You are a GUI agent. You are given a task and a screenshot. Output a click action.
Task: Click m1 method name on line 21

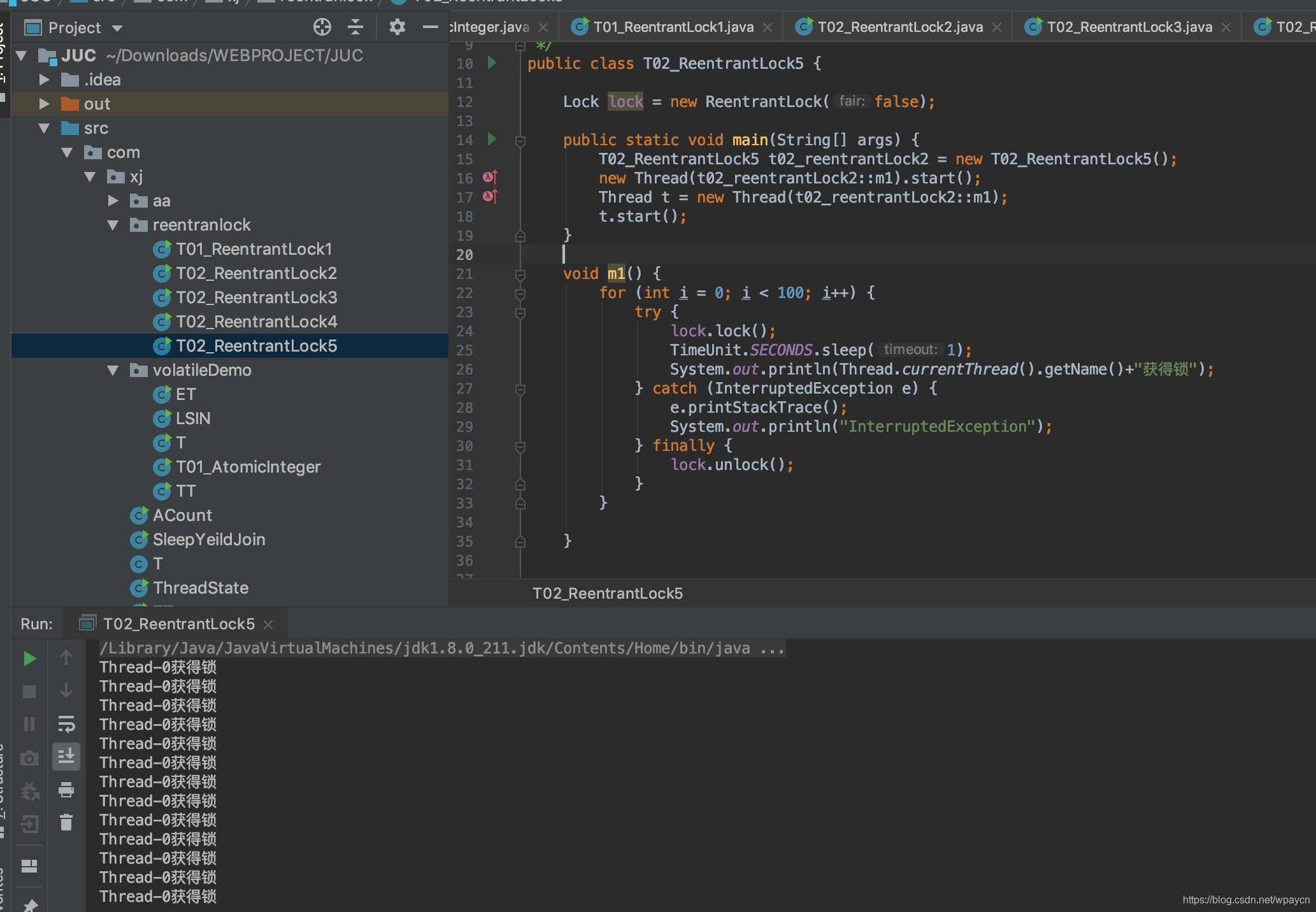(x=616, y=274)
